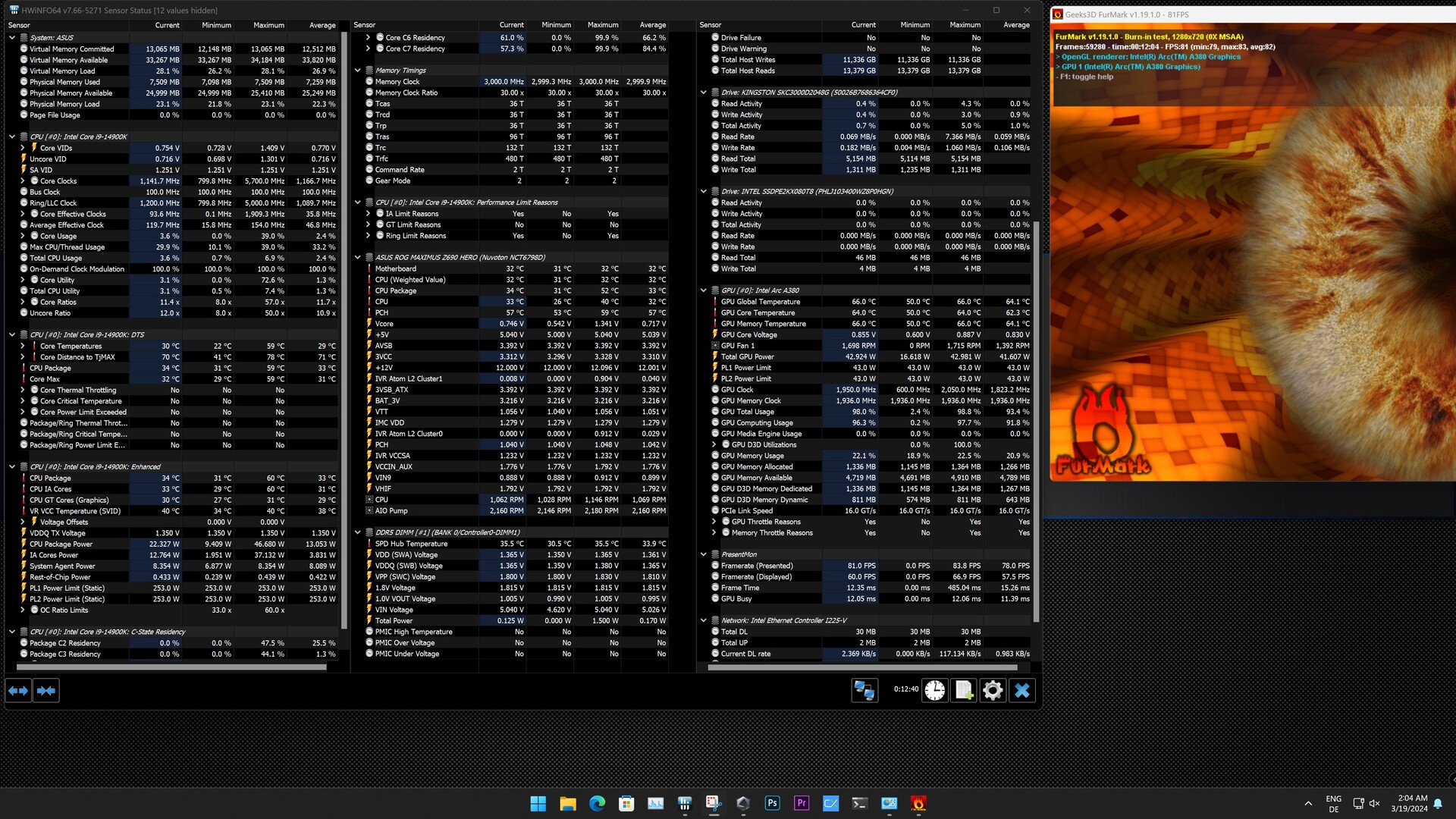Click the clock reset timer icon
Viewport: 1456px width, 819px height.
point(935,690)
